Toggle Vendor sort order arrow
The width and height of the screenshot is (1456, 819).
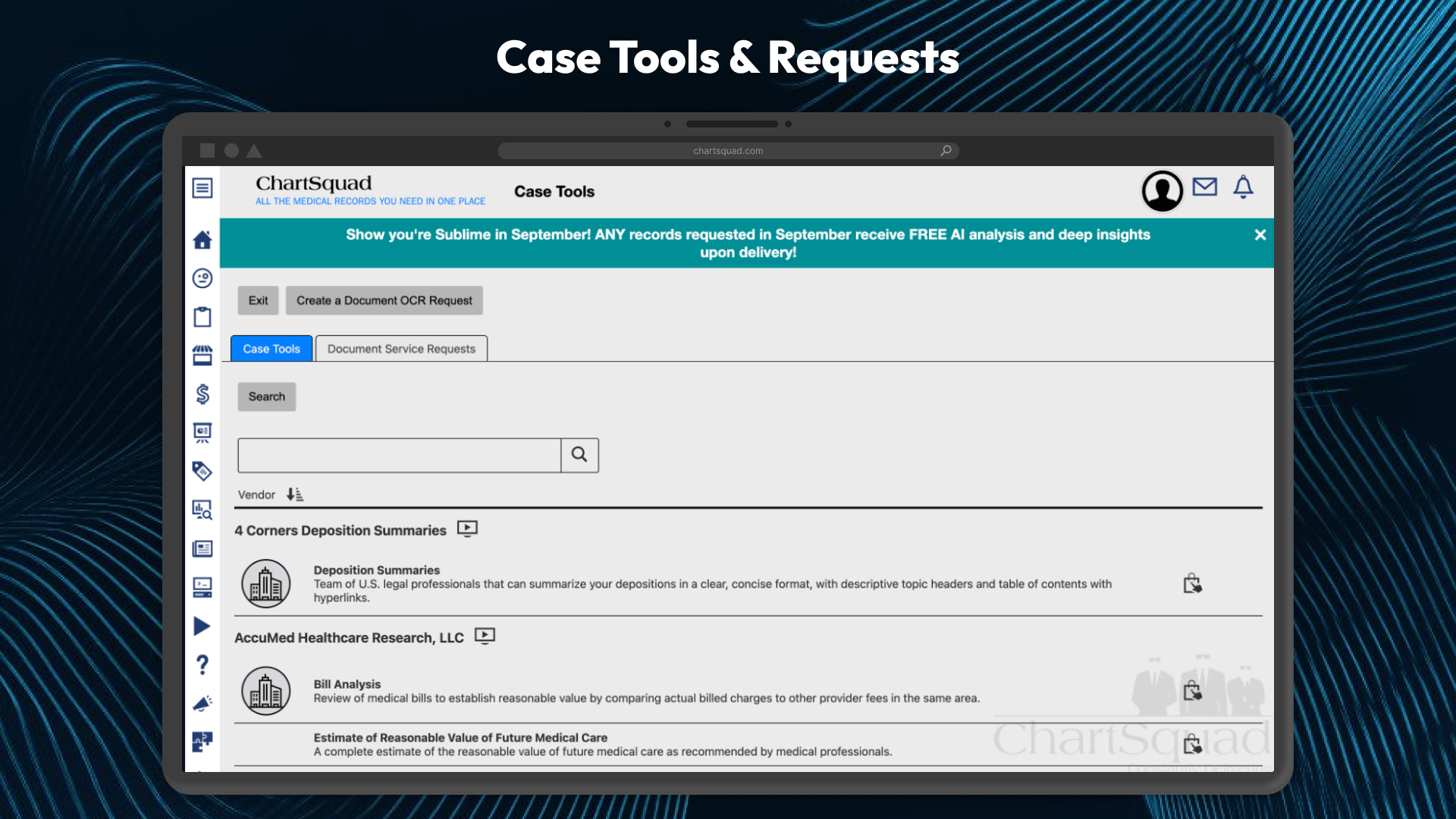point(294,494)
